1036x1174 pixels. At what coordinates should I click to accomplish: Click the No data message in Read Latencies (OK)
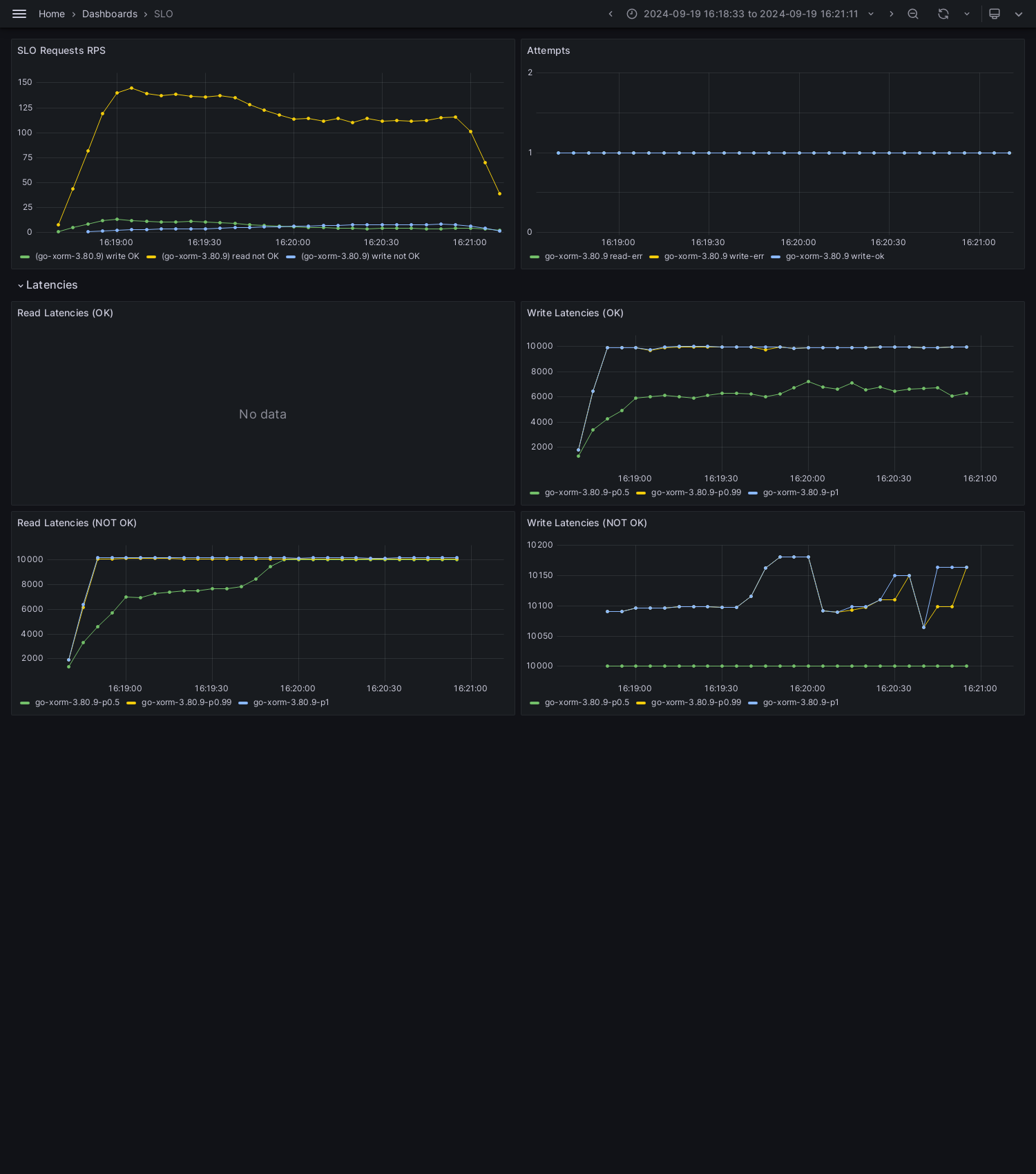tap(262, 414)
